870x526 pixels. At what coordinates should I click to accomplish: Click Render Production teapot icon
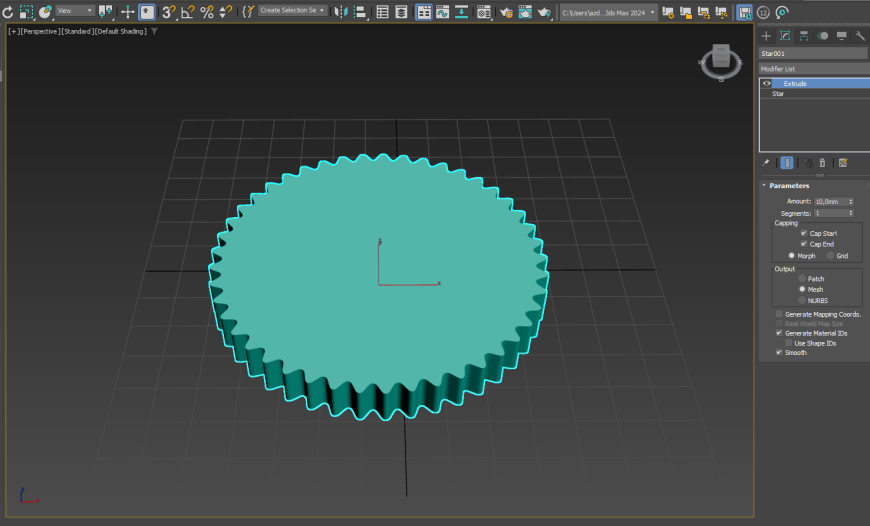pyautogui.click(x=544, y=12)
